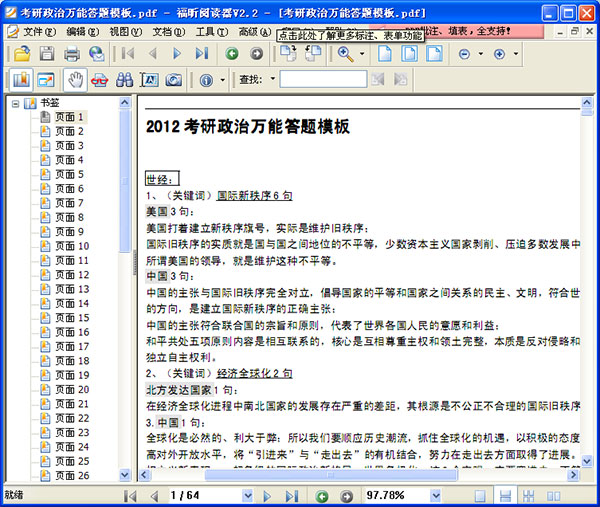This screenshot has width=600, height=507.
Task: Click the bookmark panel vertical scrollbar thumb
Action: (125, 181)
